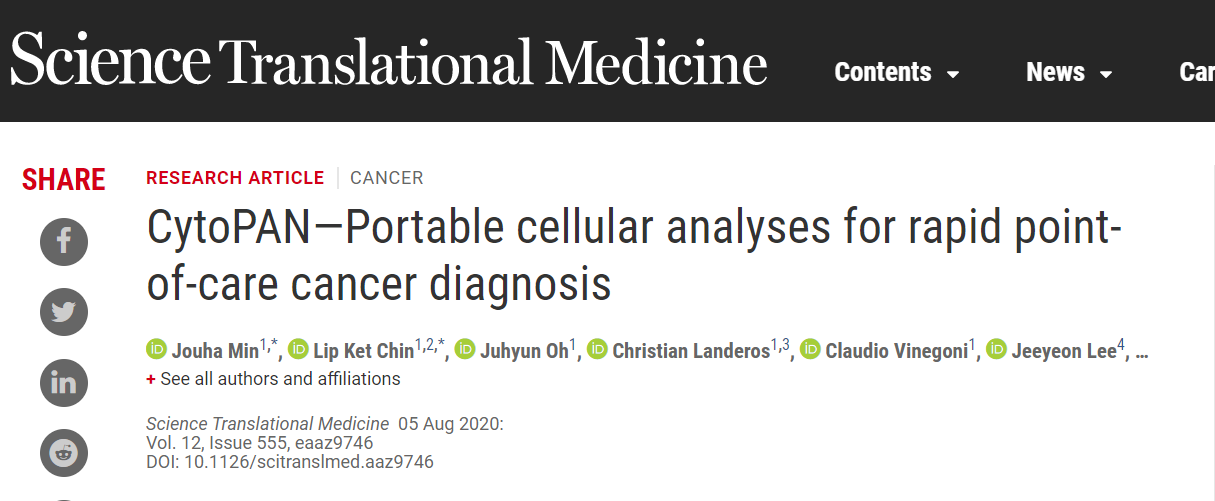Share article on Reddit

pyautogui.click(x=64, y=453)
